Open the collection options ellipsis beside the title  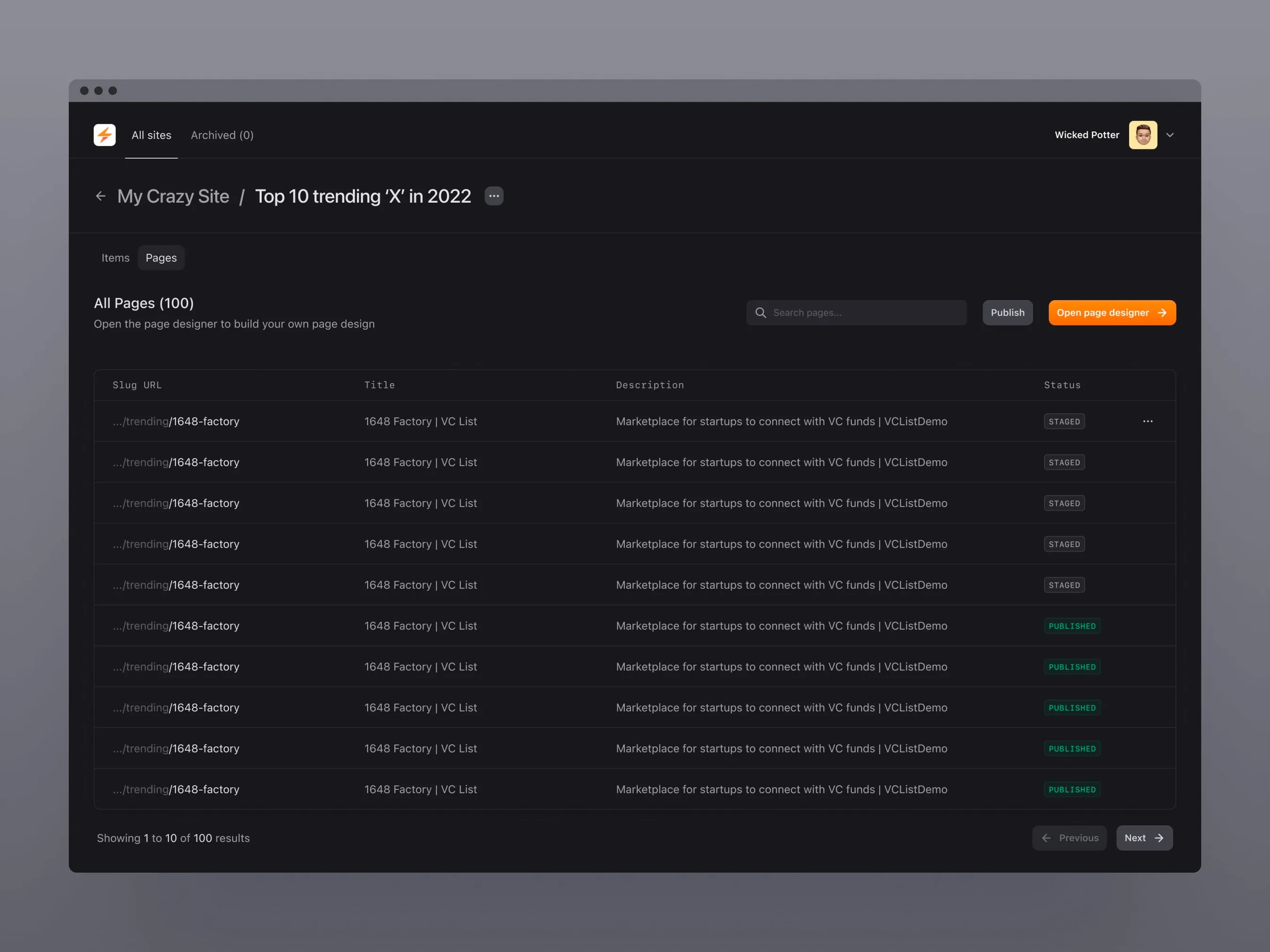pos(494,196)
